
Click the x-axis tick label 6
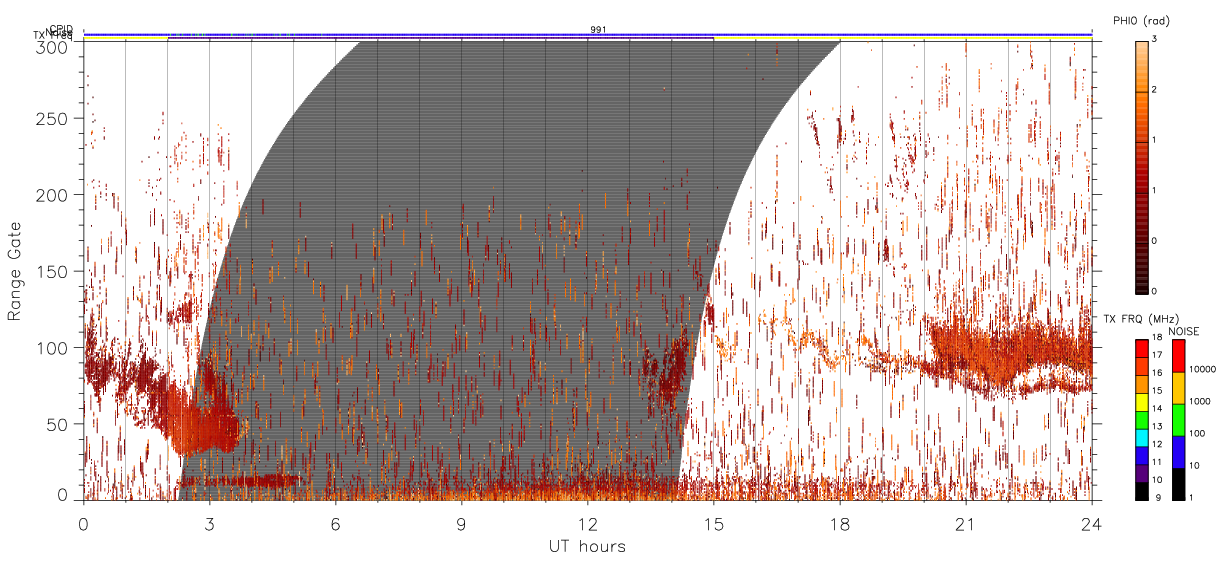click(x=336, y=523)
